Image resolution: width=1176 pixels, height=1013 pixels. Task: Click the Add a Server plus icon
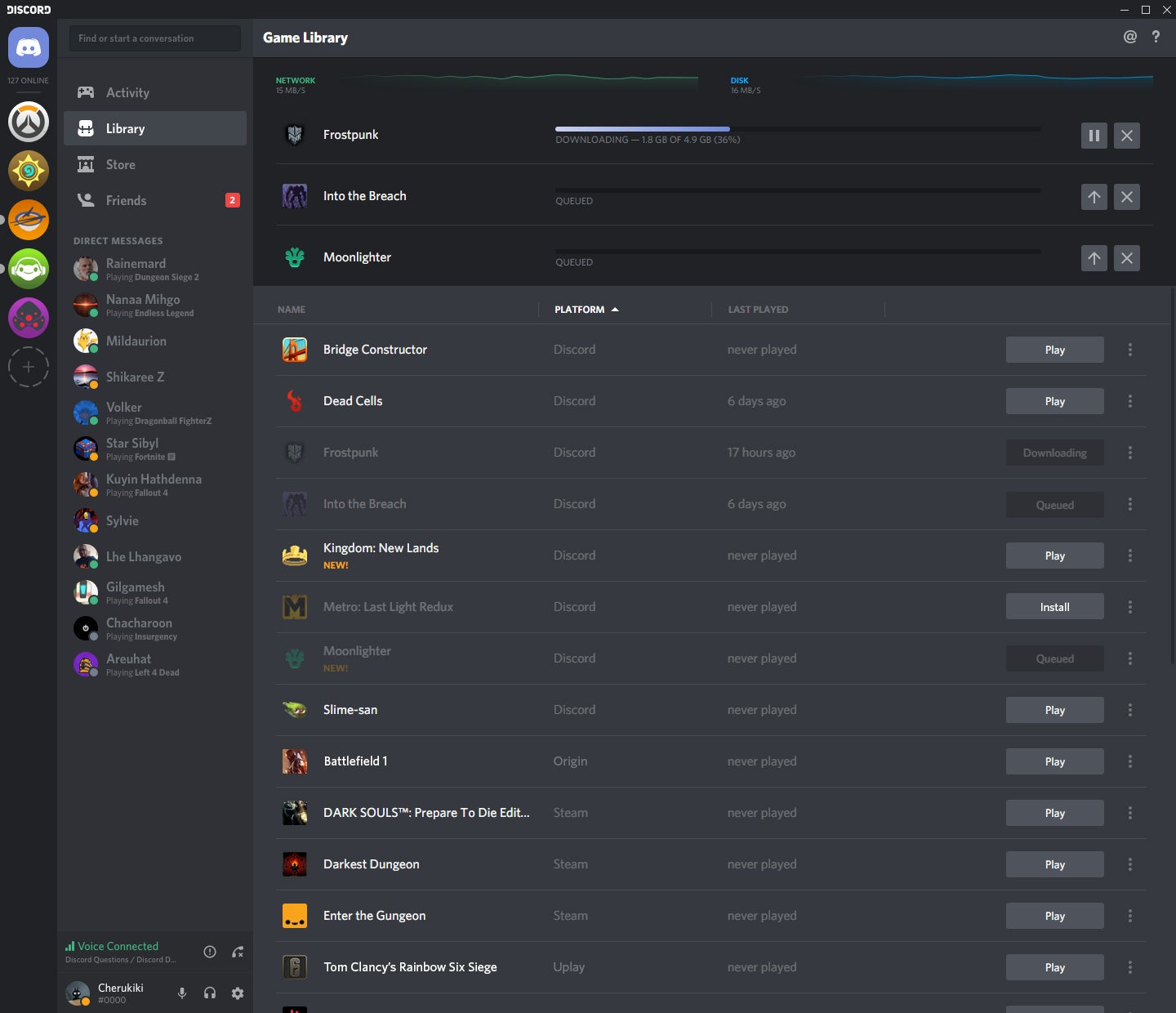[x=29, y=367]
